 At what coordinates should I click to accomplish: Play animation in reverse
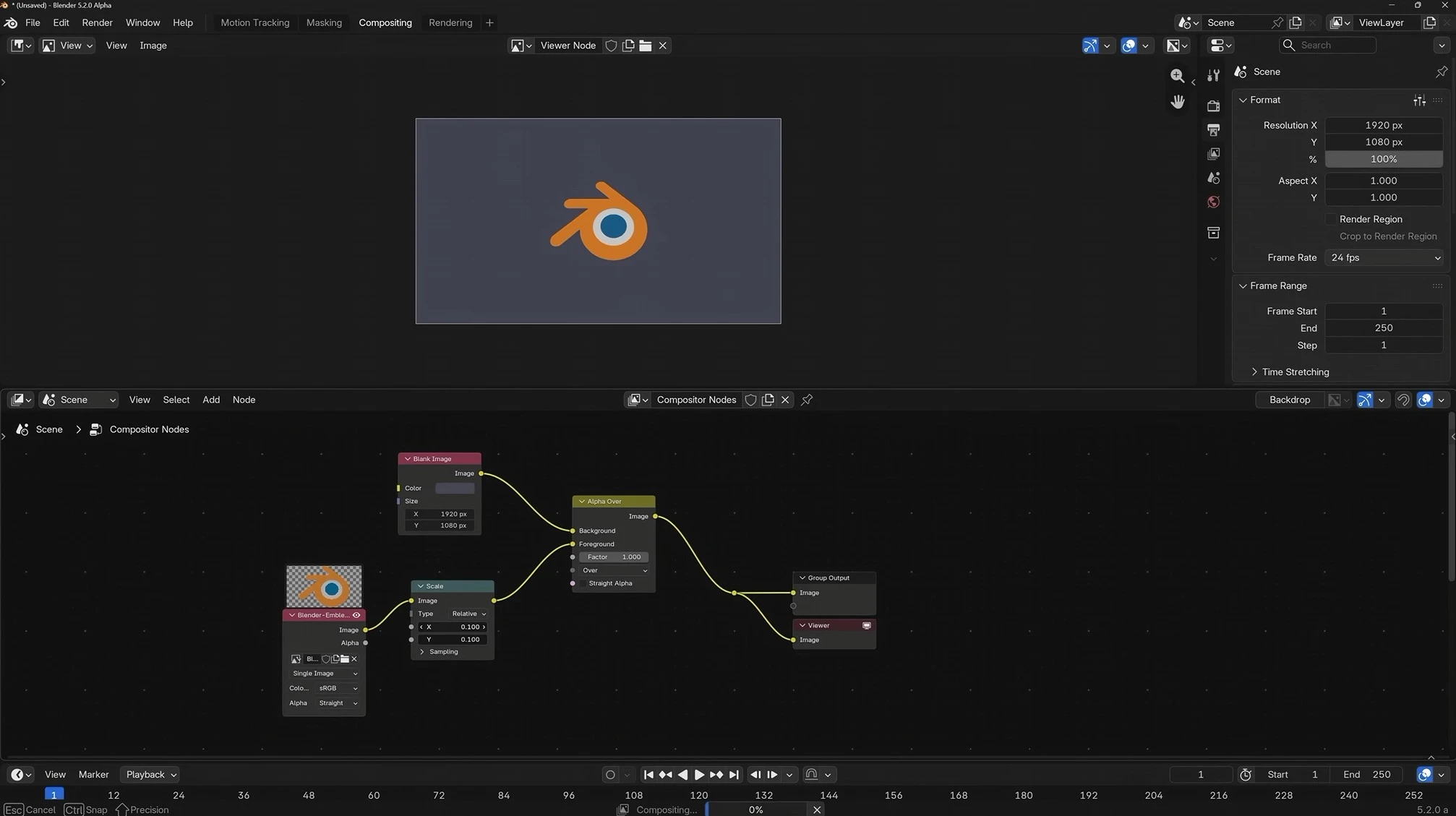click(682, 775)
